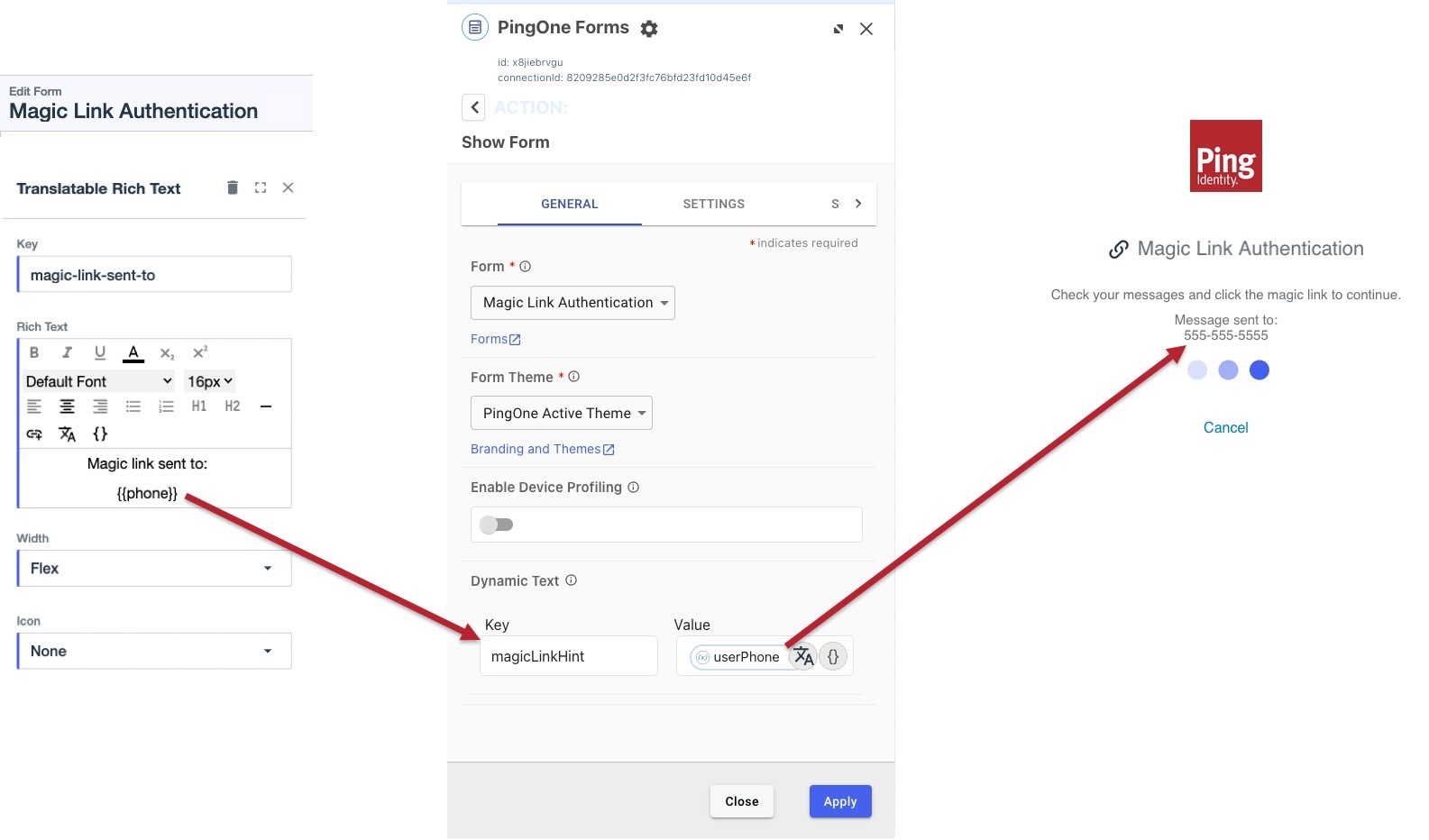Switch to the SETTINGS tab
The image size is (1429, 840).
(713, 204)
